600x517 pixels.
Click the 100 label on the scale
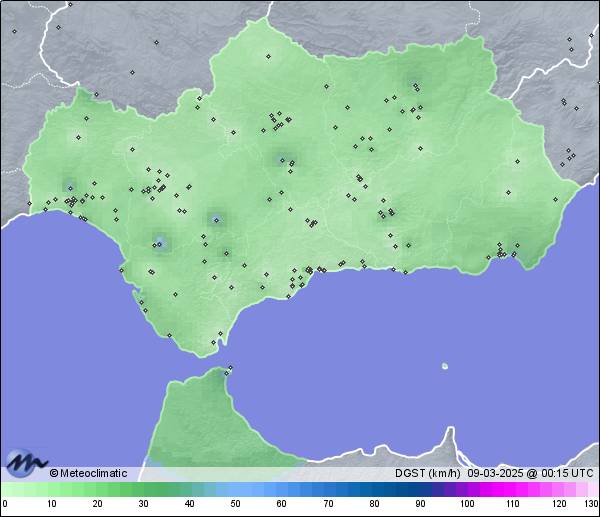(467, 504)
